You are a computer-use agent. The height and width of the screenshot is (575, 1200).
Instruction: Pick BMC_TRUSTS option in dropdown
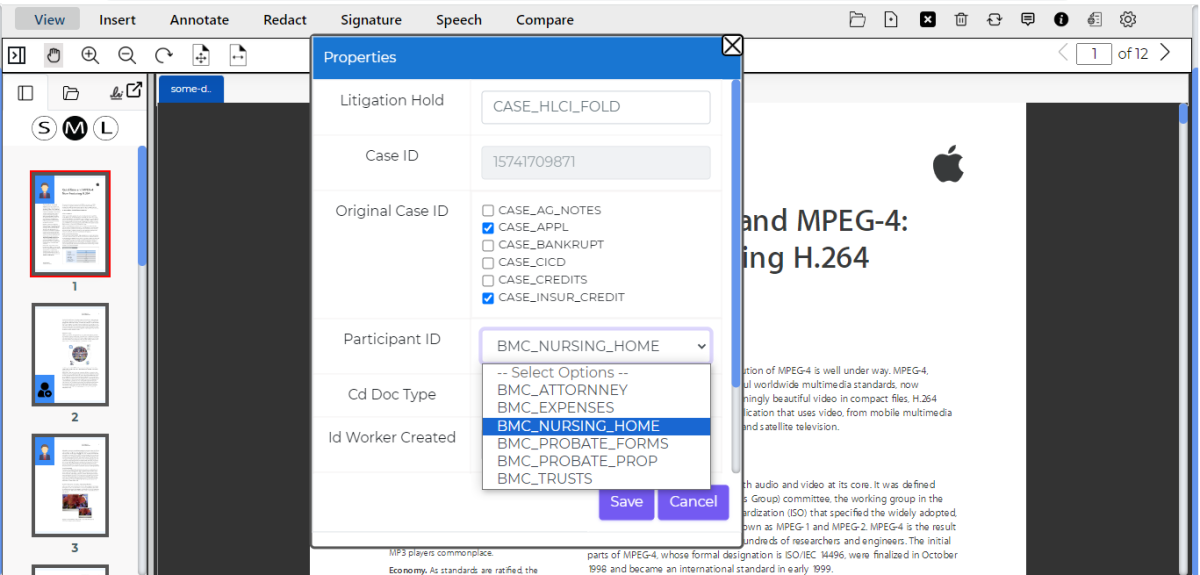544,479
